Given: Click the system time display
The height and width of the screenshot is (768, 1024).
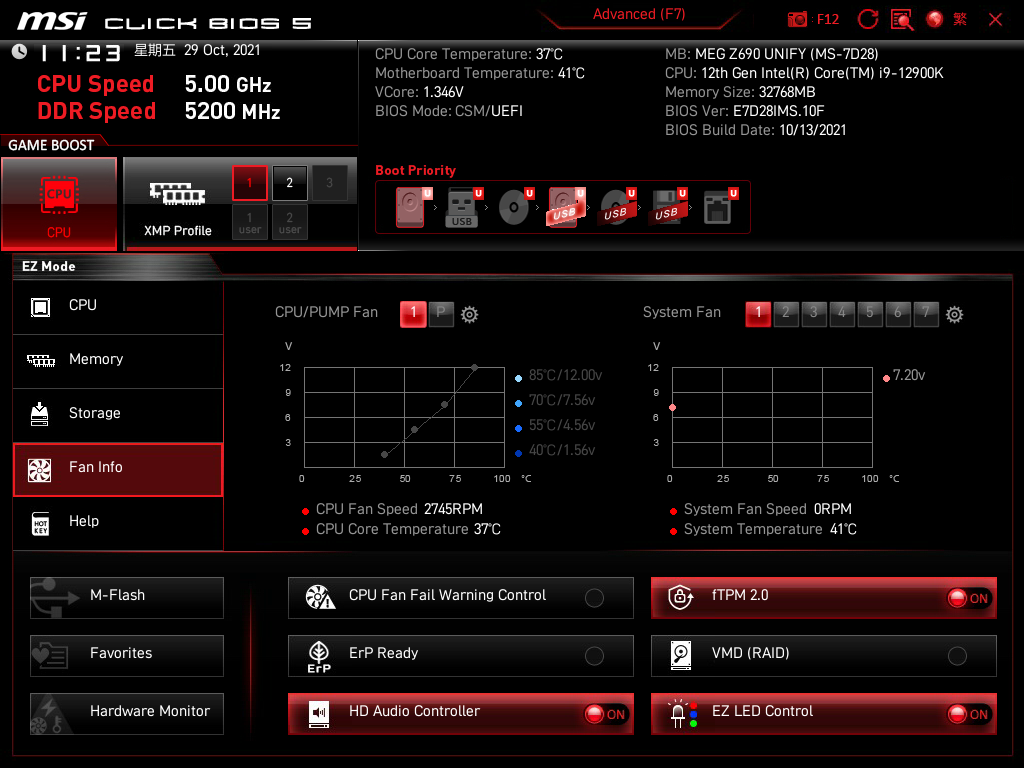Looking at the screenshot, I should point(80,53).
